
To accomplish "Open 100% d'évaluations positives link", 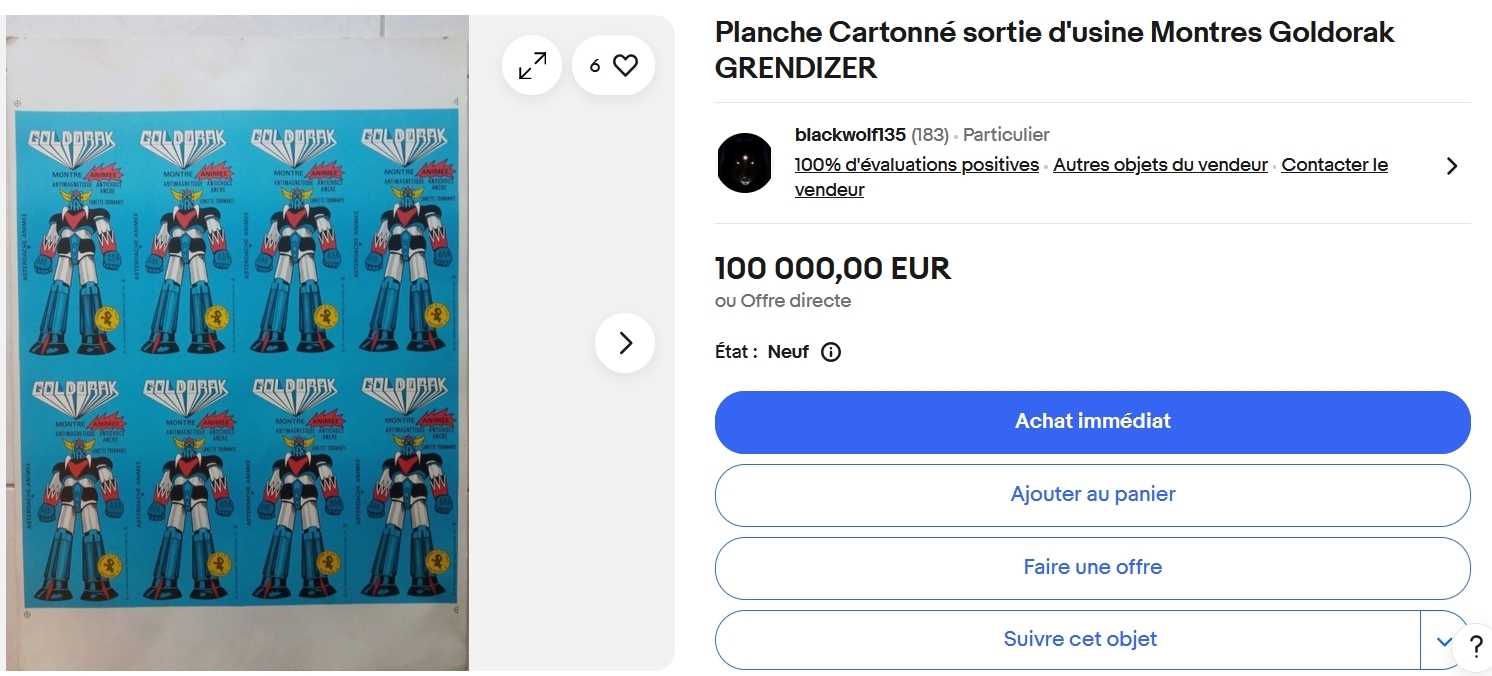I will coord(916,165).
